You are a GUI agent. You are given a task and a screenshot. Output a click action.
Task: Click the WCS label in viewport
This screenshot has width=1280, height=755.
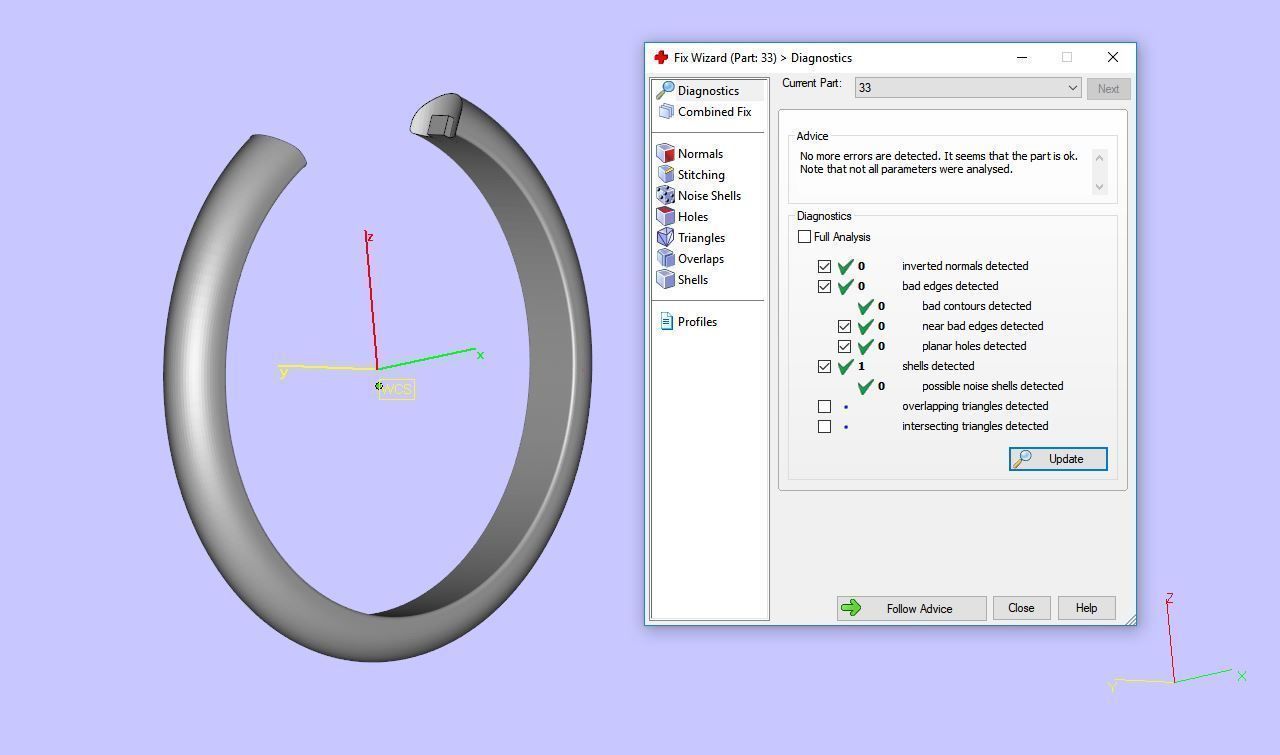(397, 389)
